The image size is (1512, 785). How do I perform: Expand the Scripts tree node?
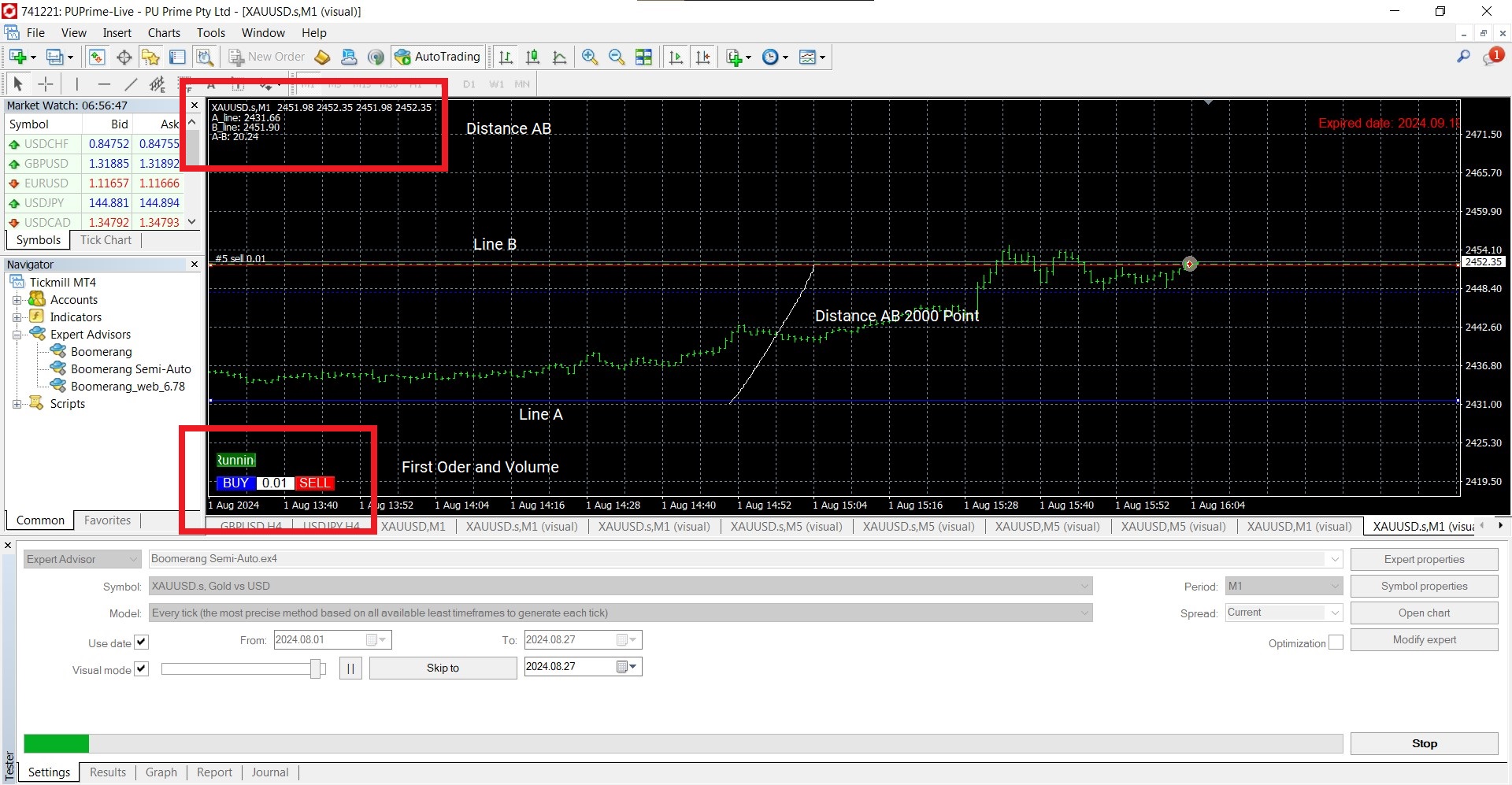pos(17,404)
